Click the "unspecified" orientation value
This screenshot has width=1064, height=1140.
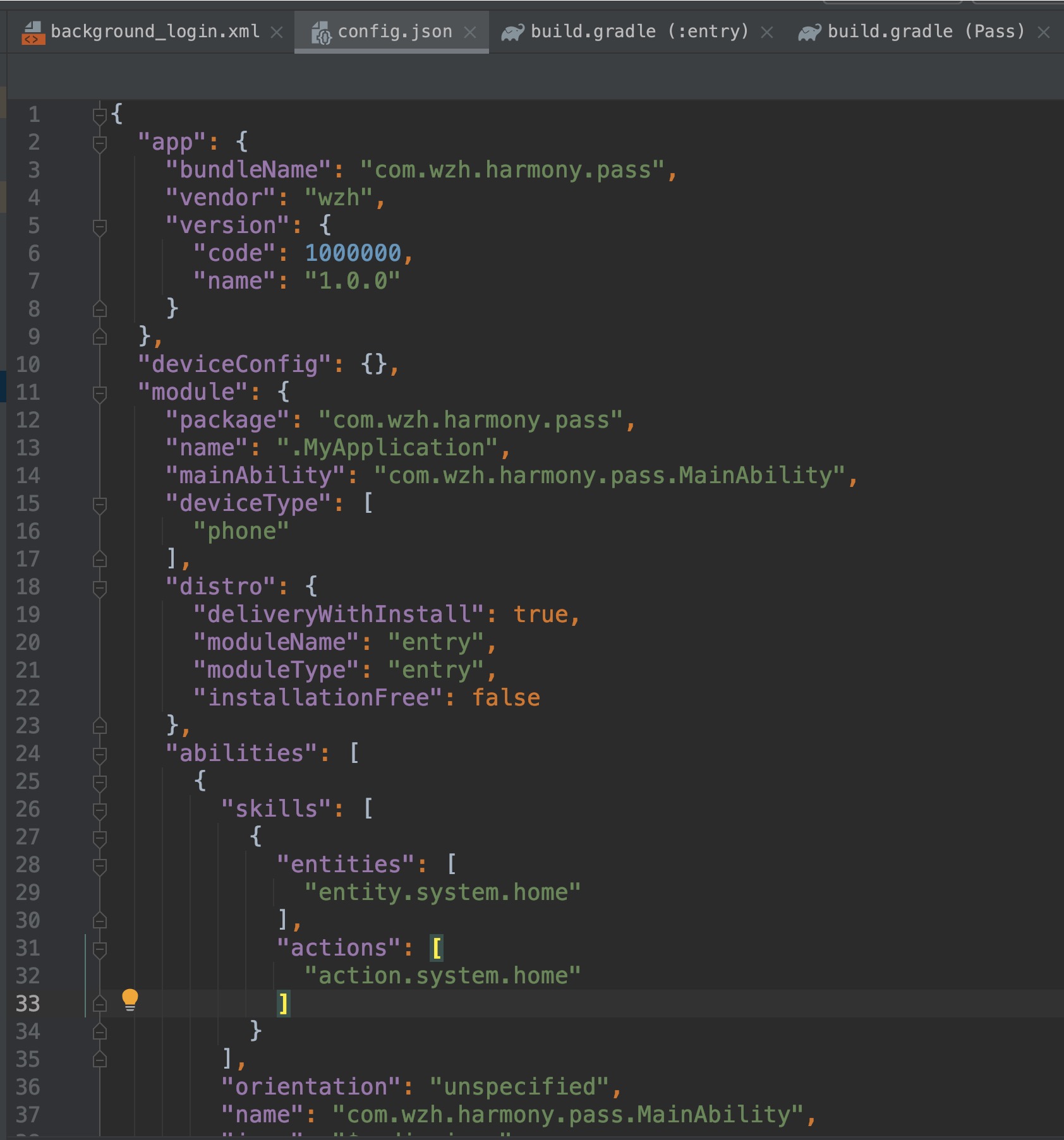pos(519,1087)
